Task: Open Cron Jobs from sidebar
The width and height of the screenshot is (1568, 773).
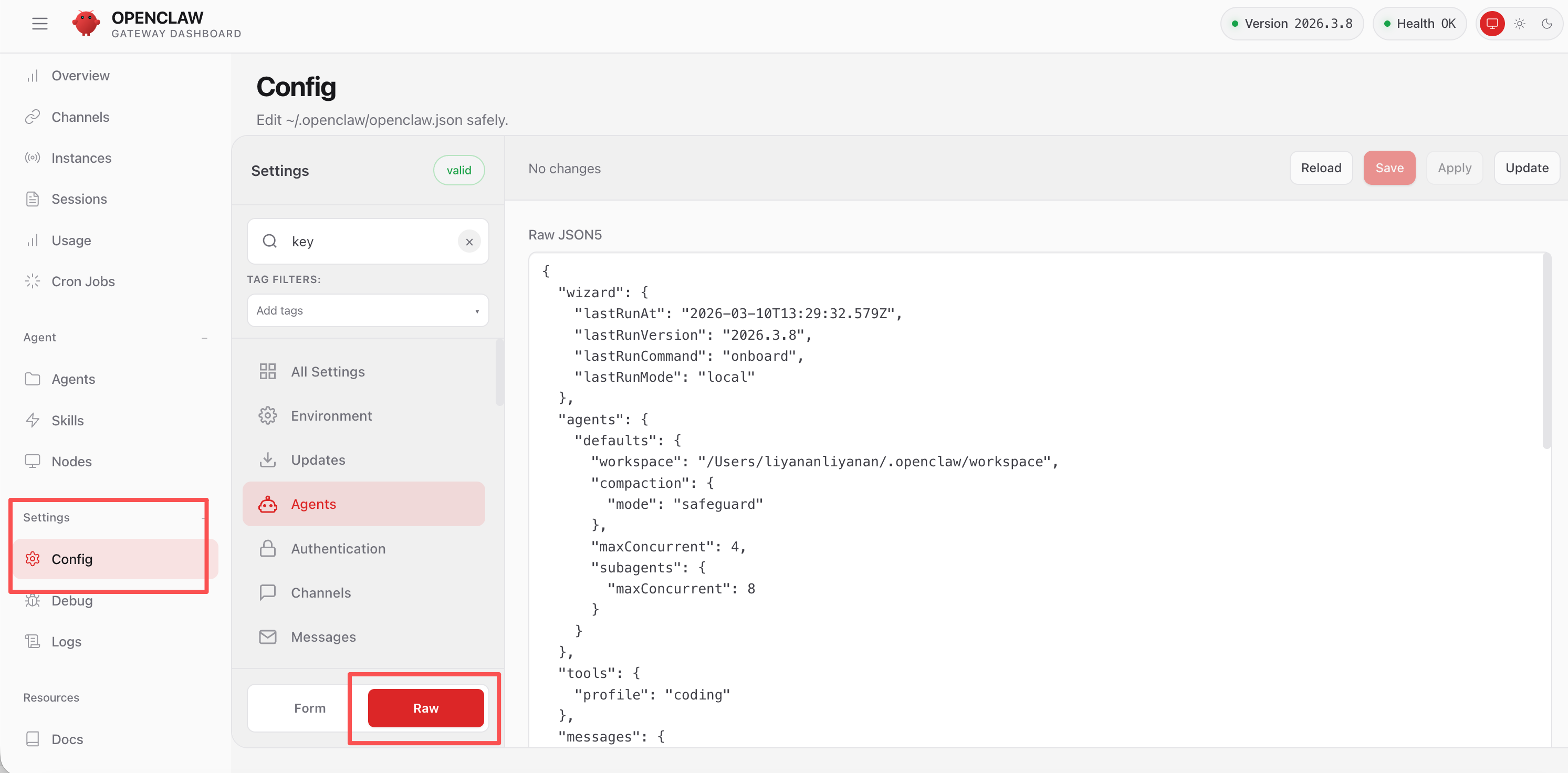Action: 83,281
